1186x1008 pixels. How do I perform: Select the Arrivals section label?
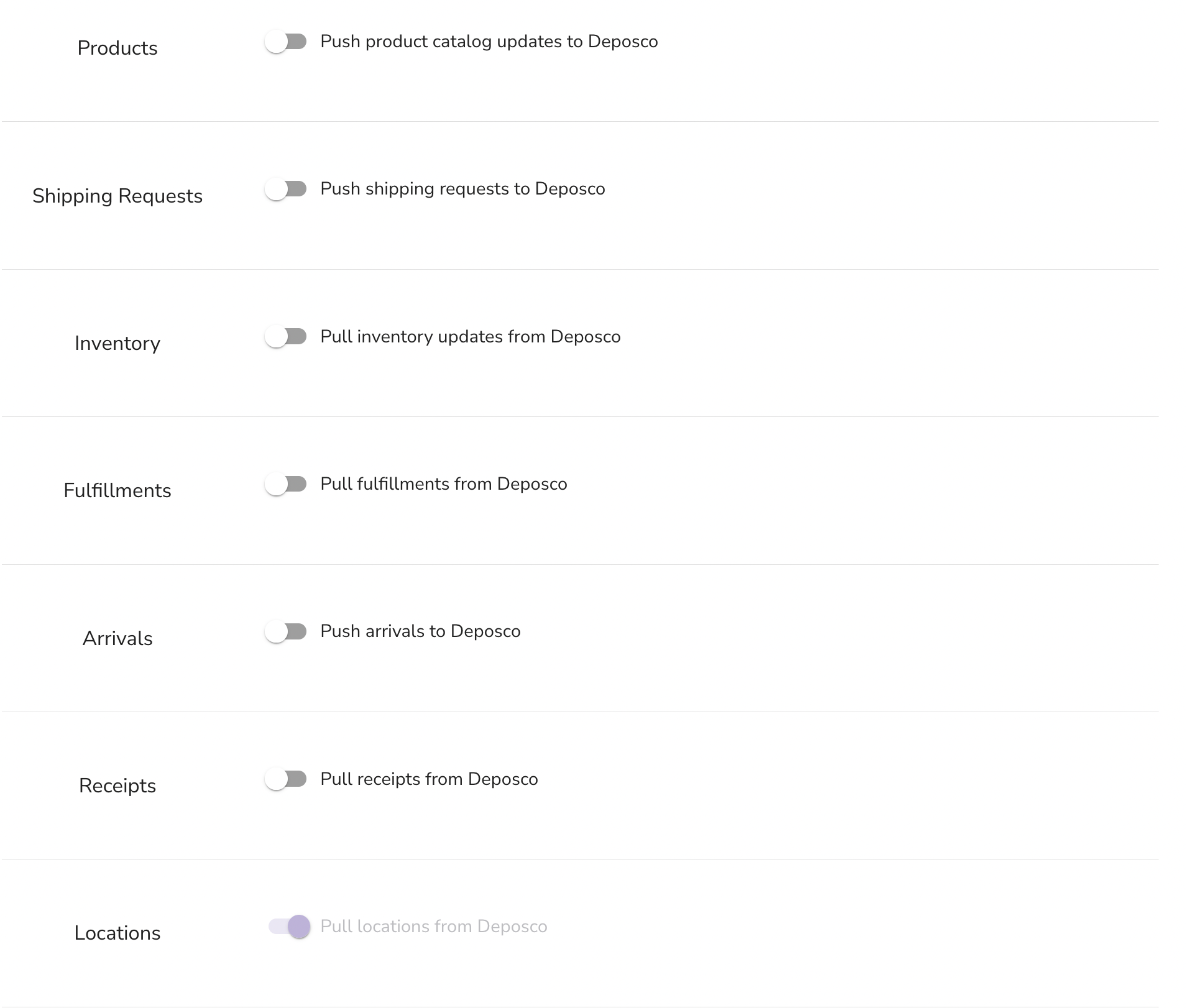[x=117, y=638]
